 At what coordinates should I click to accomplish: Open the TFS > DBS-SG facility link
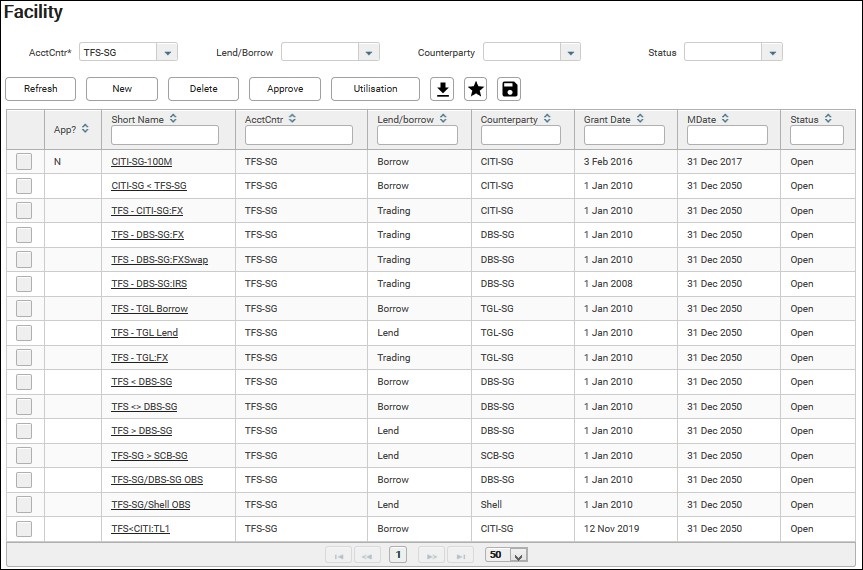coord(141,431)
